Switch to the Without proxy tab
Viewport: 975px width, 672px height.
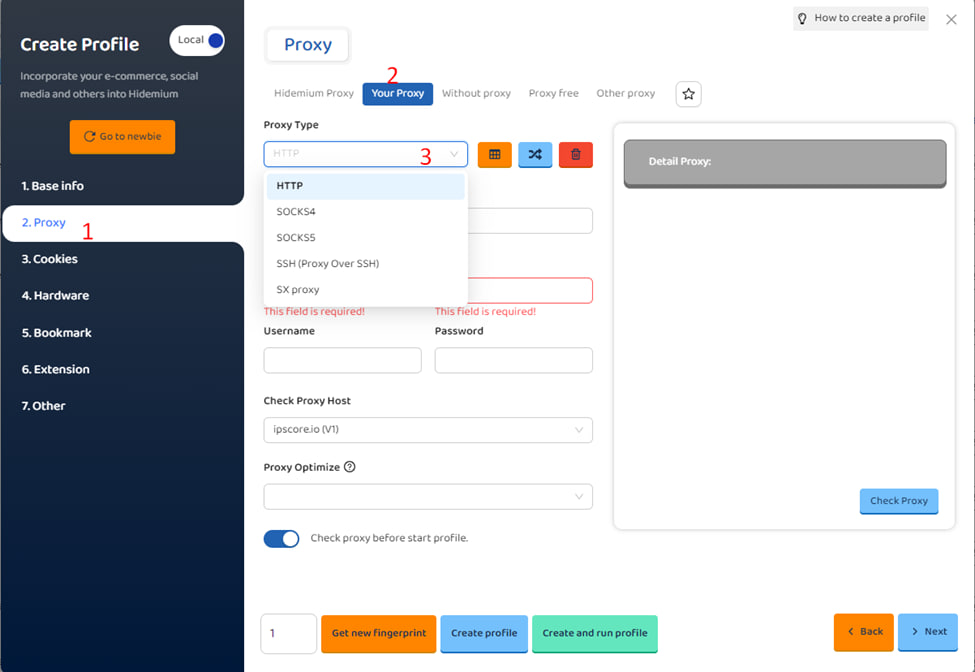click(476, 93)
